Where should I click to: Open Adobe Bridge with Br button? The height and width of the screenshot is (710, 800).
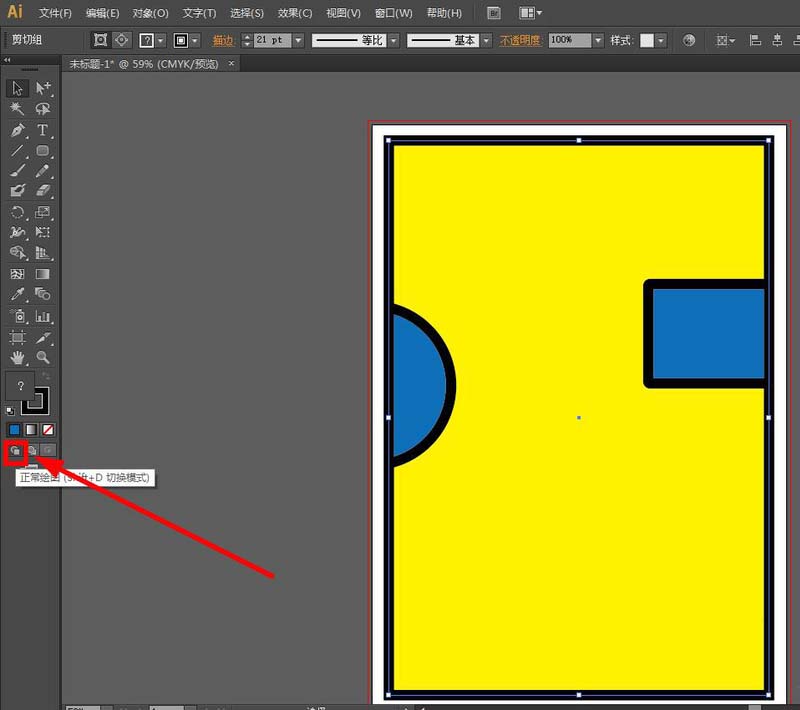[x=494, y=13]
